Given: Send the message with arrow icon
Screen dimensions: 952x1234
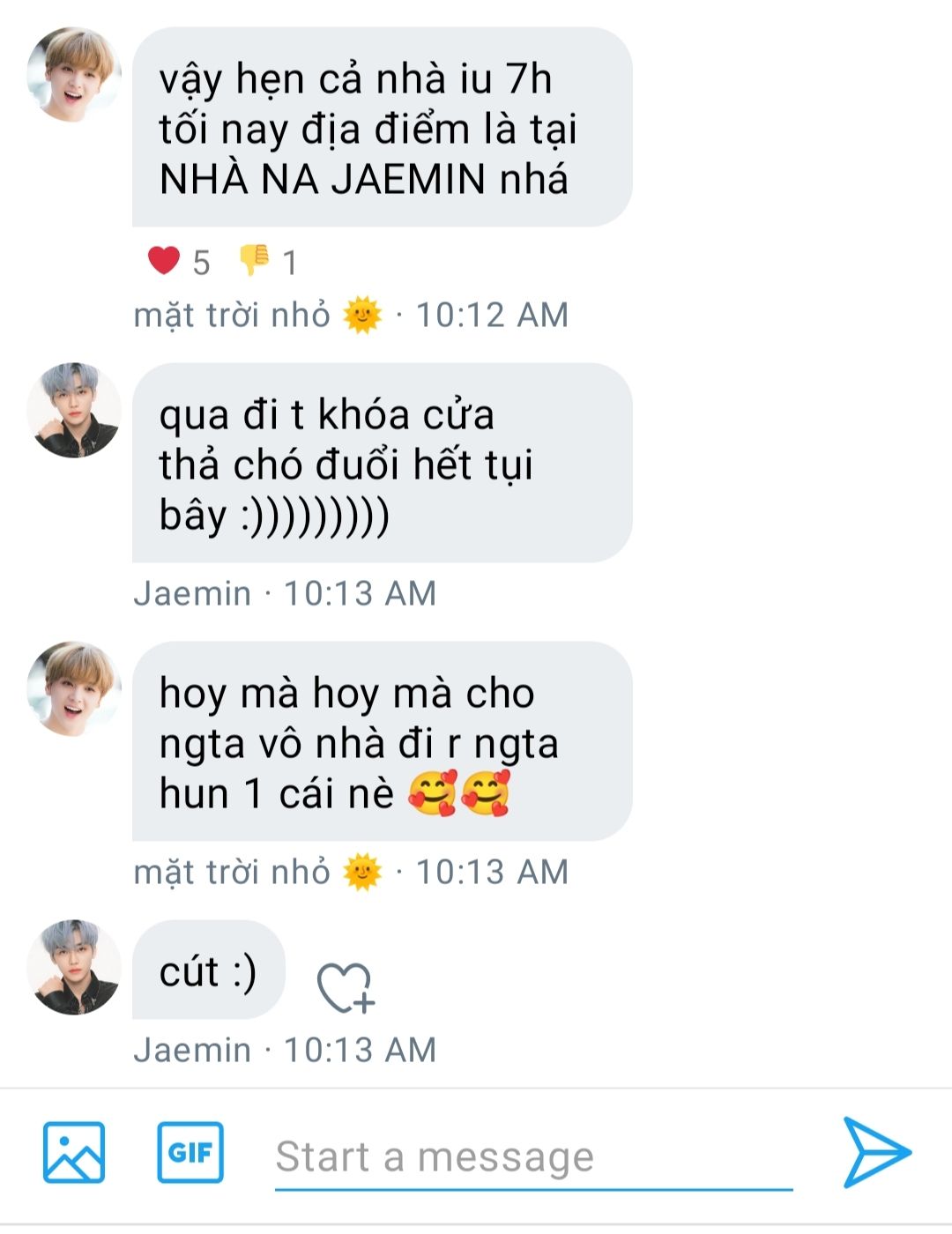Looking at the screenshot, I should 876,1152.
